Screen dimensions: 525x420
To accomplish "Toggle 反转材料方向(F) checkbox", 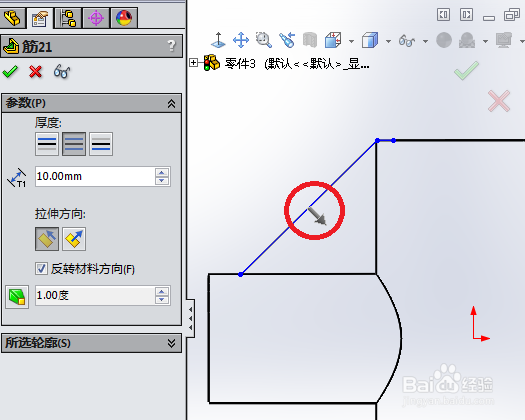I will [x=42, y=269].
